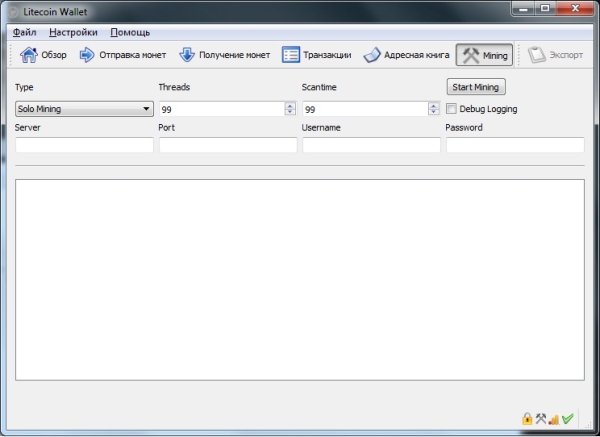The image size is (600, 437).
Task: Open Отправка монет send coins page
Action: click(123, 55)
